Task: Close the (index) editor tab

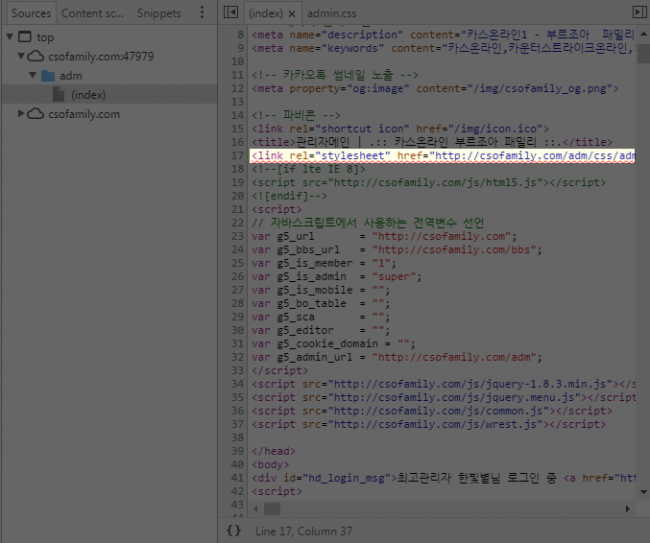Action: 292,14
